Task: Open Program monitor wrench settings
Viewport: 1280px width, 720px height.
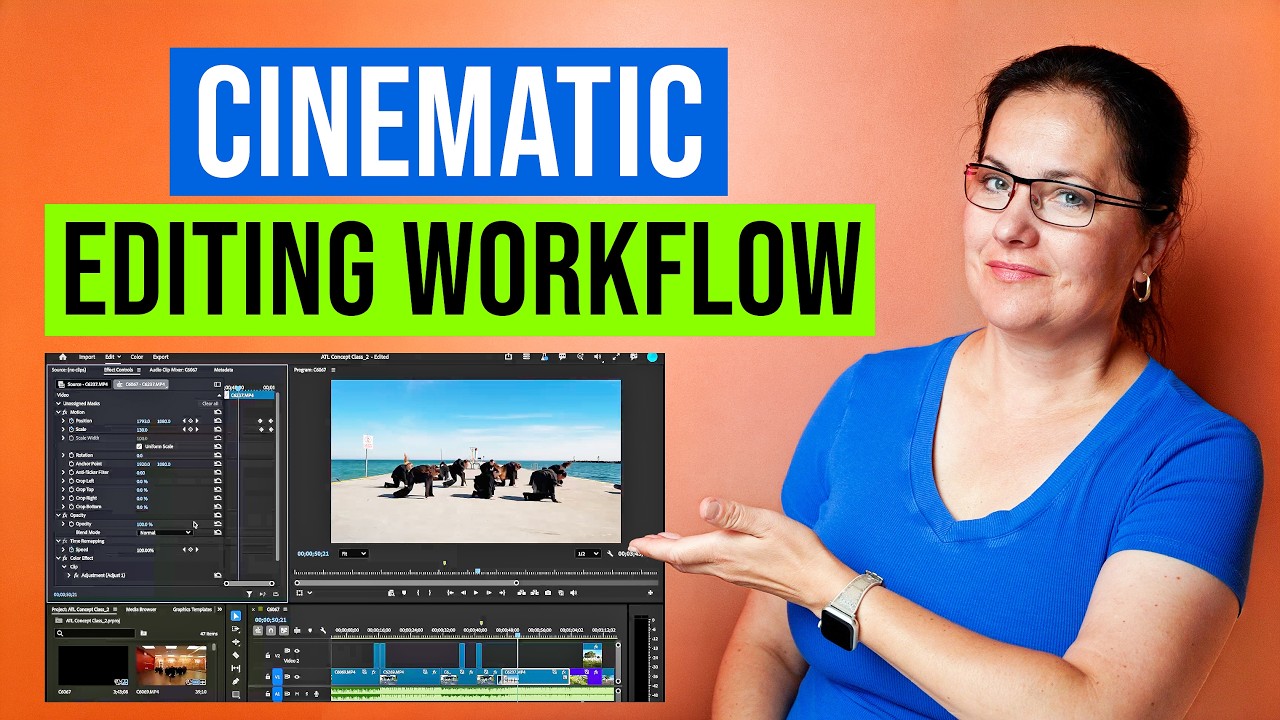Action: pos(610,553)
